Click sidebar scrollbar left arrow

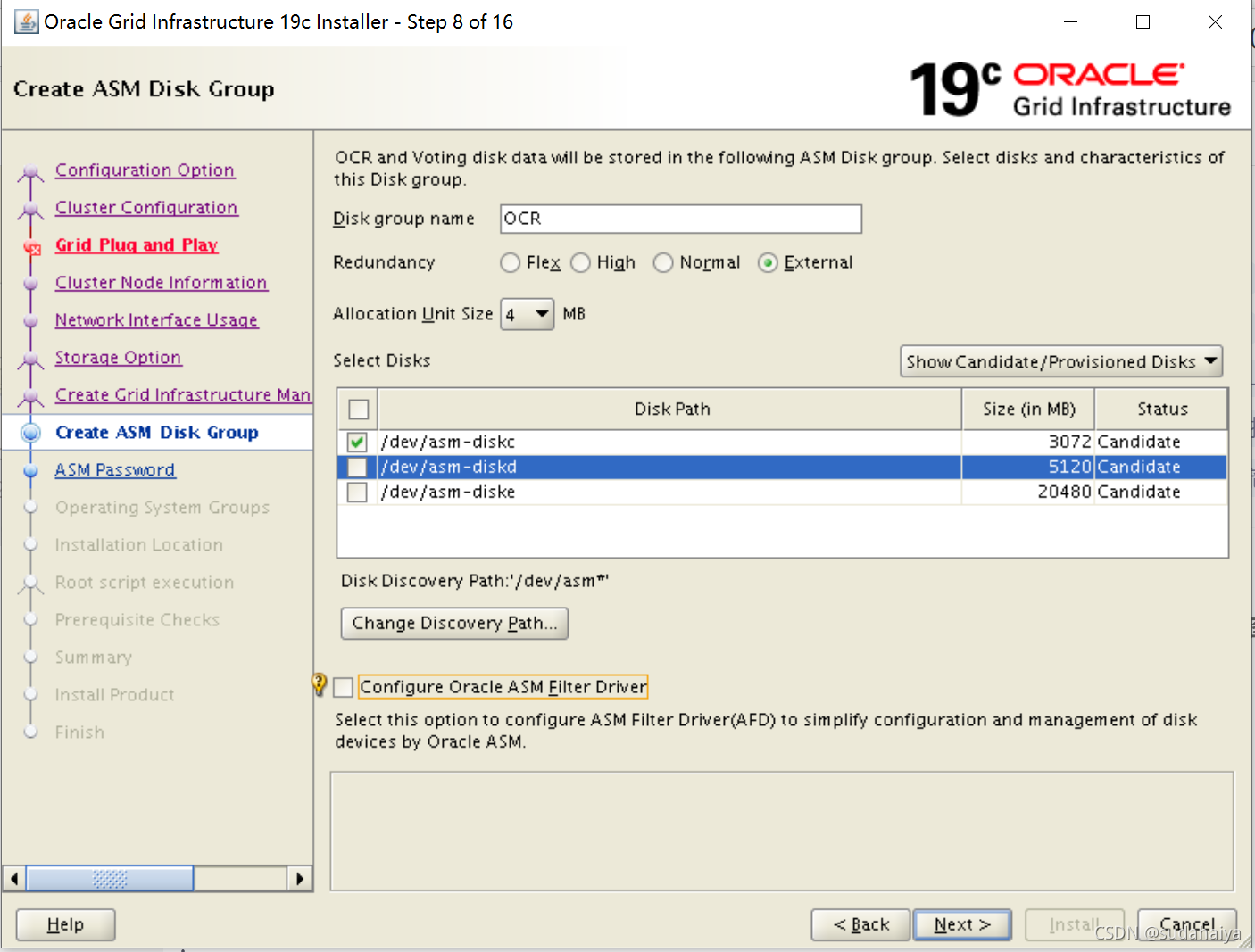[13, 879]
